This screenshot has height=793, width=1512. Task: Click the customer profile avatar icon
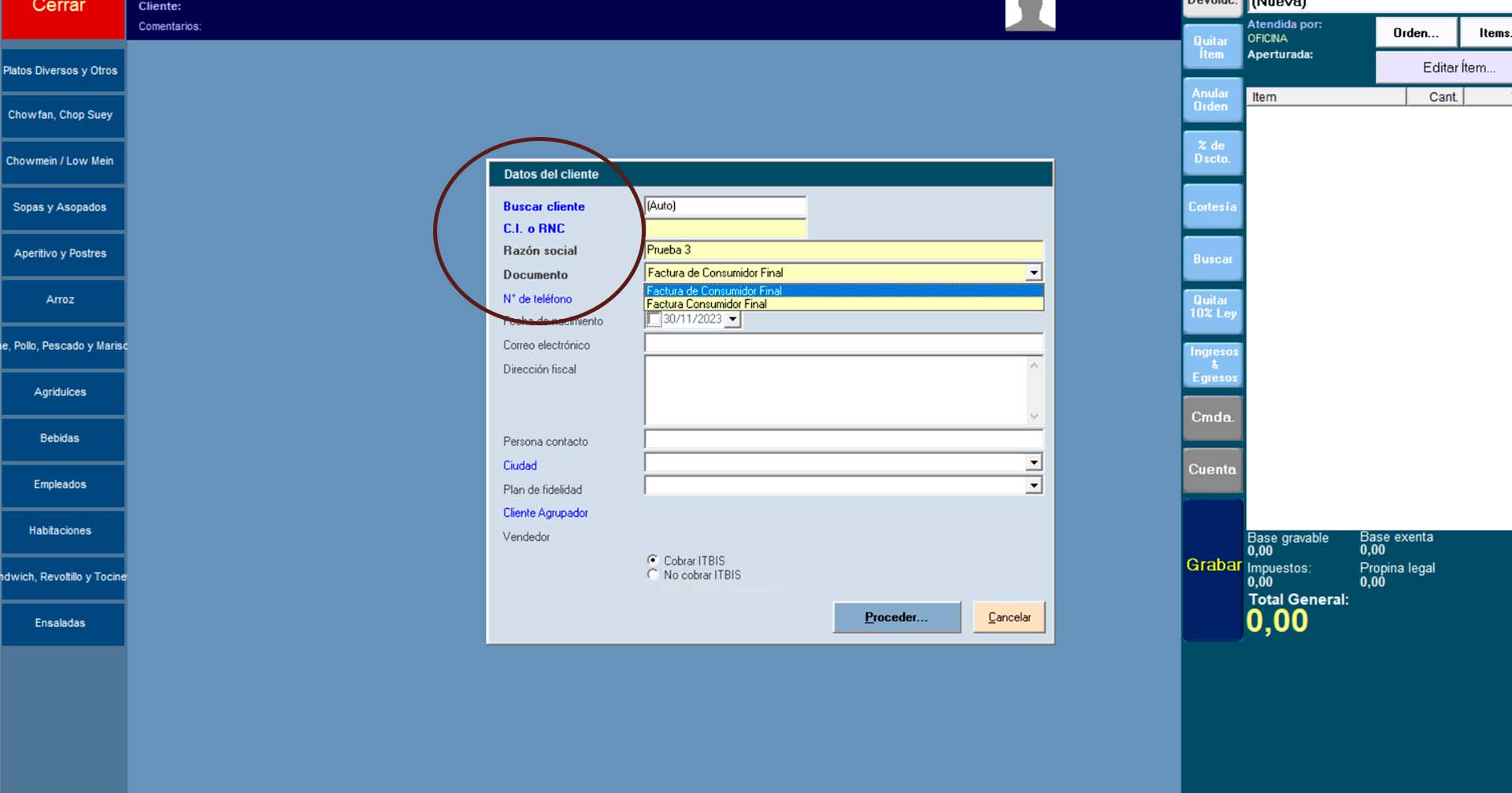(x=1030, y=14)
